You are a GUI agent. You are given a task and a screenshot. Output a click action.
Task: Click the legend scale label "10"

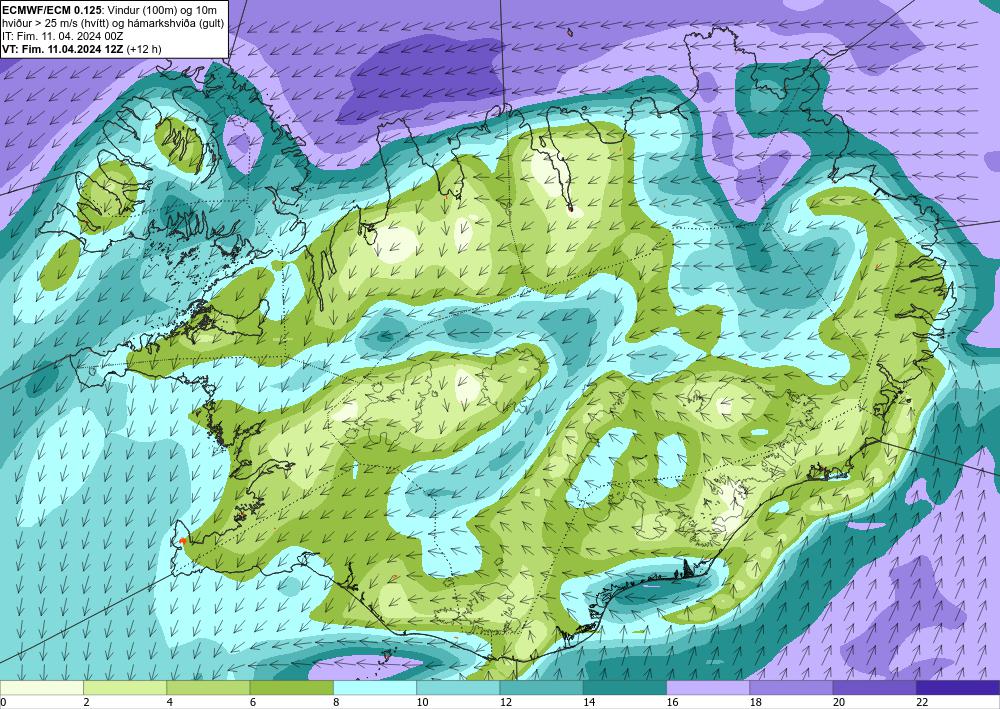(422, 702)
